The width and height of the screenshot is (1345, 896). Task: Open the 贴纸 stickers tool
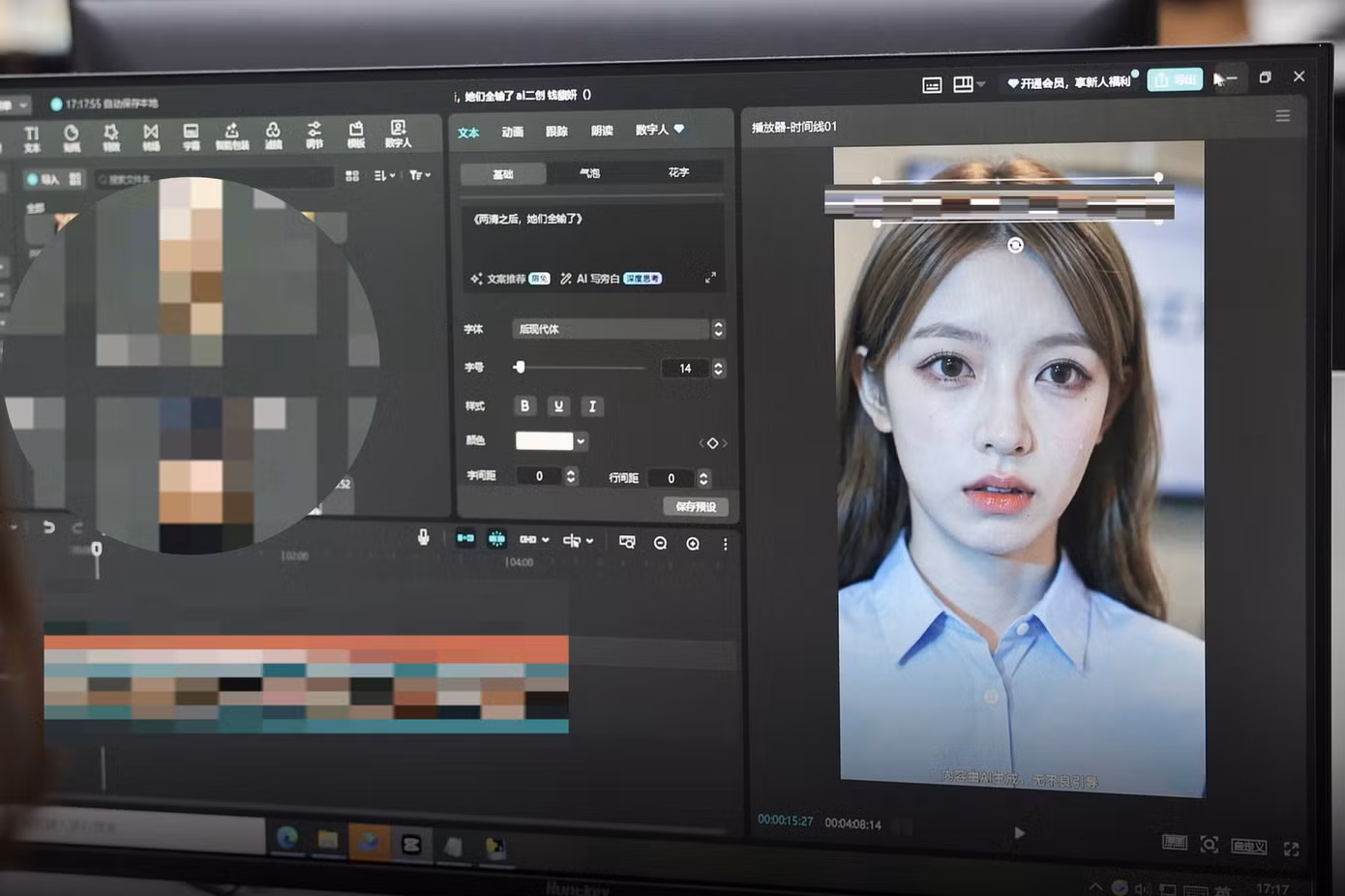[72, 137]
